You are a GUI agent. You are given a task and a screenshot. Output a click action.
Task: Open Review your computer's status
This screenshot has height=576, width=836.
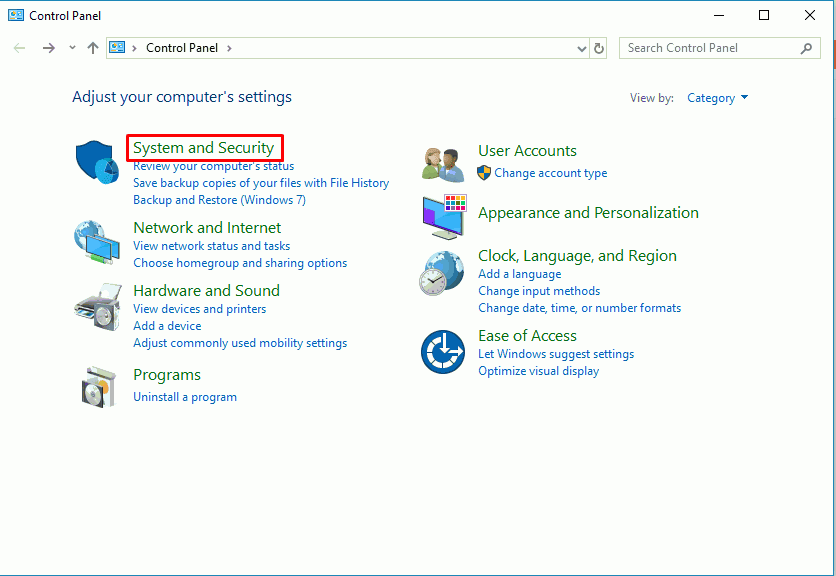(213, 166)
